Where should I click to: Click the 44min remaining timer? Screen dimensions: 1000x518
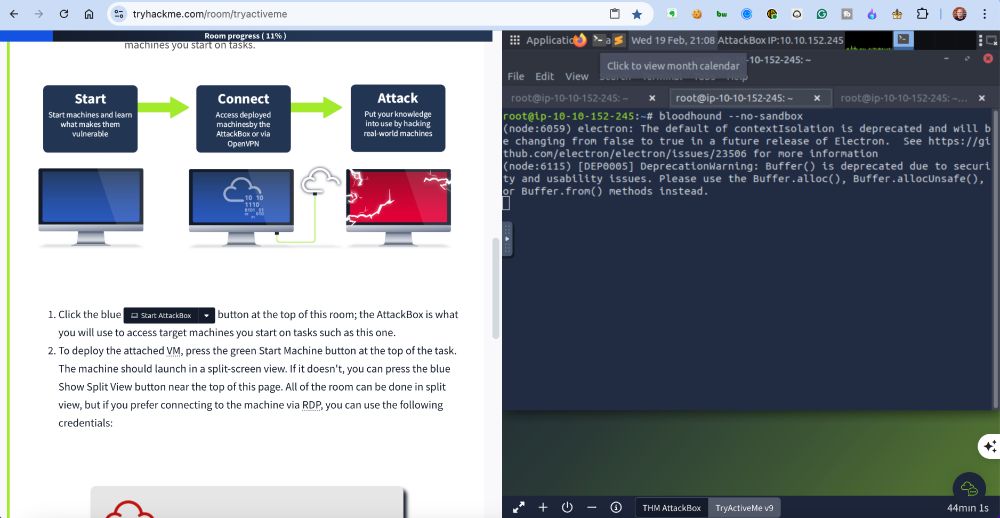tap(967, 508)
